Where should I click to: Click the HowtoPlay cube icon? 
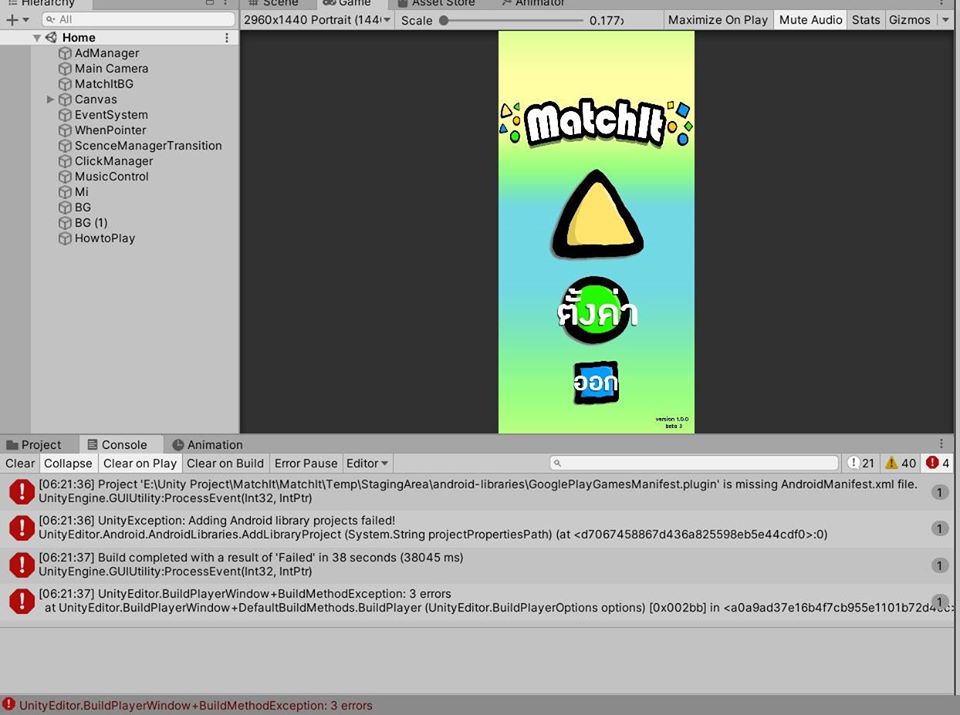[65, 238]
